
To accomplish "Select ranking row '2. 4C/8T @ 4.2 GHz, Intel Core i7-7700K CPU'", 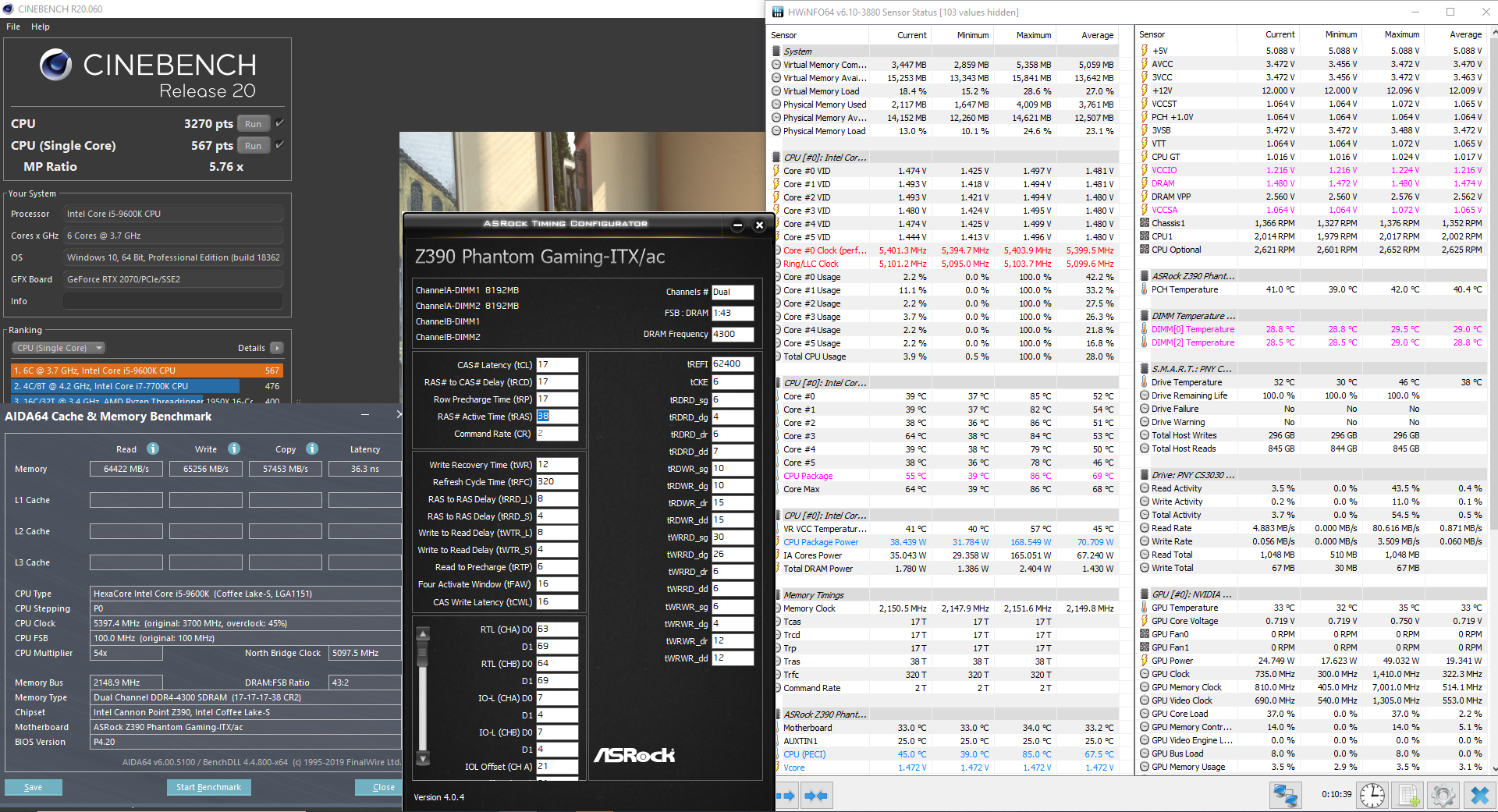I will (x=147, y=386).
